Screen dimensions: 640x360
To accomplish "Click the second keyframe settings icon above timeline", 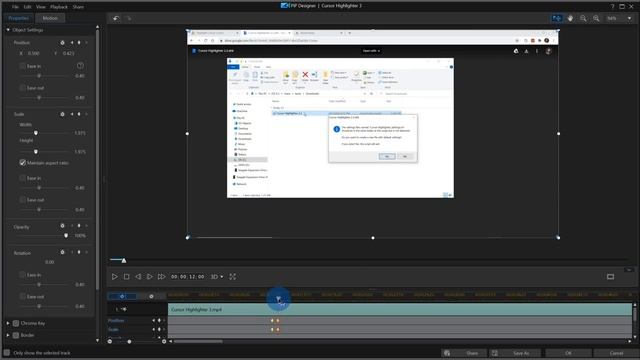I will tap(151, 296).
